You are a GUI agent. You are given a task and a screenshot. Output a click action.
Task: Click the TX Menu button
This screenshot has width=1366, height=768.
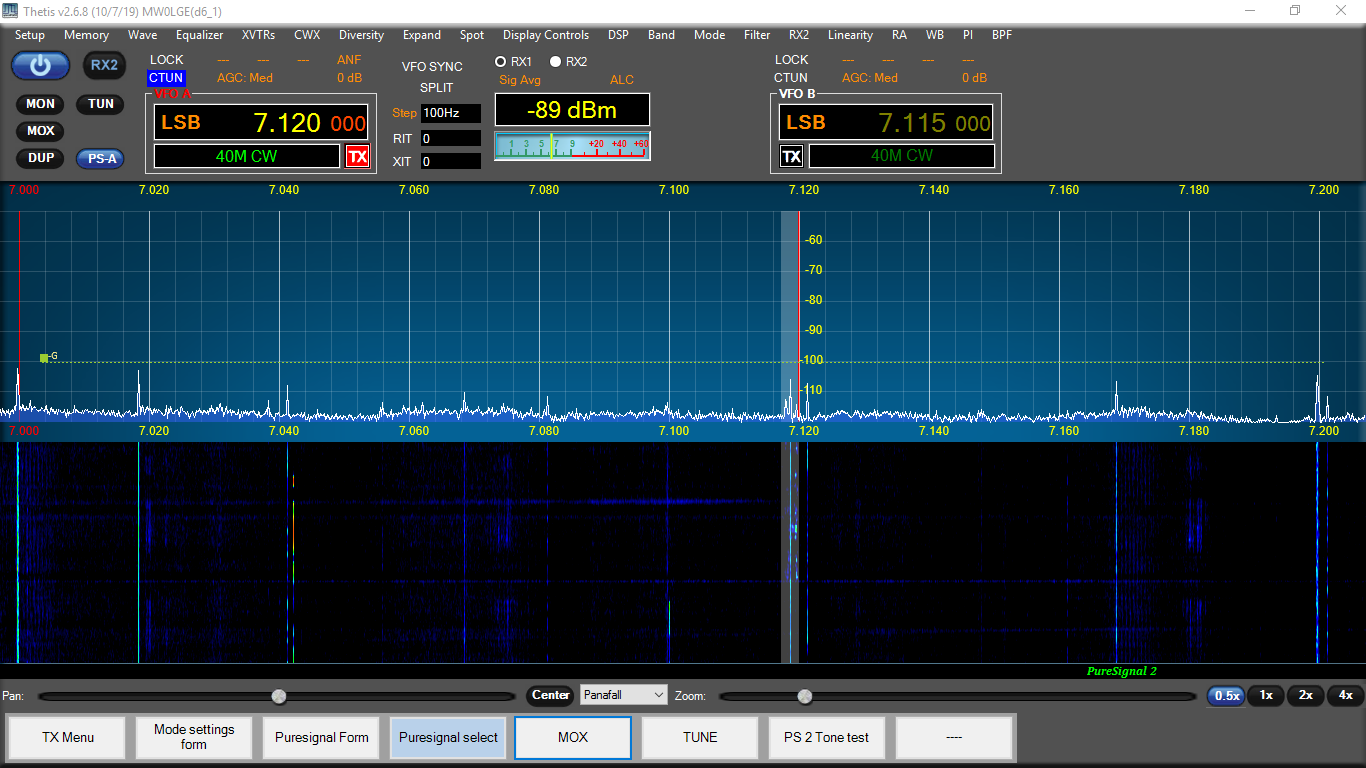68,738
